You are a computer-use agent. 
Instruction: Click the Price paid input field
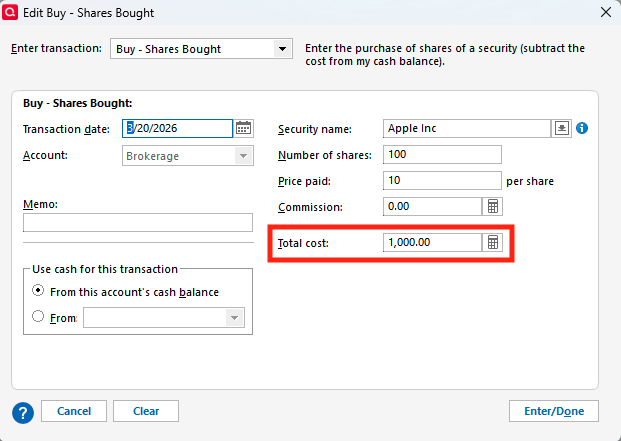[441, 181]
